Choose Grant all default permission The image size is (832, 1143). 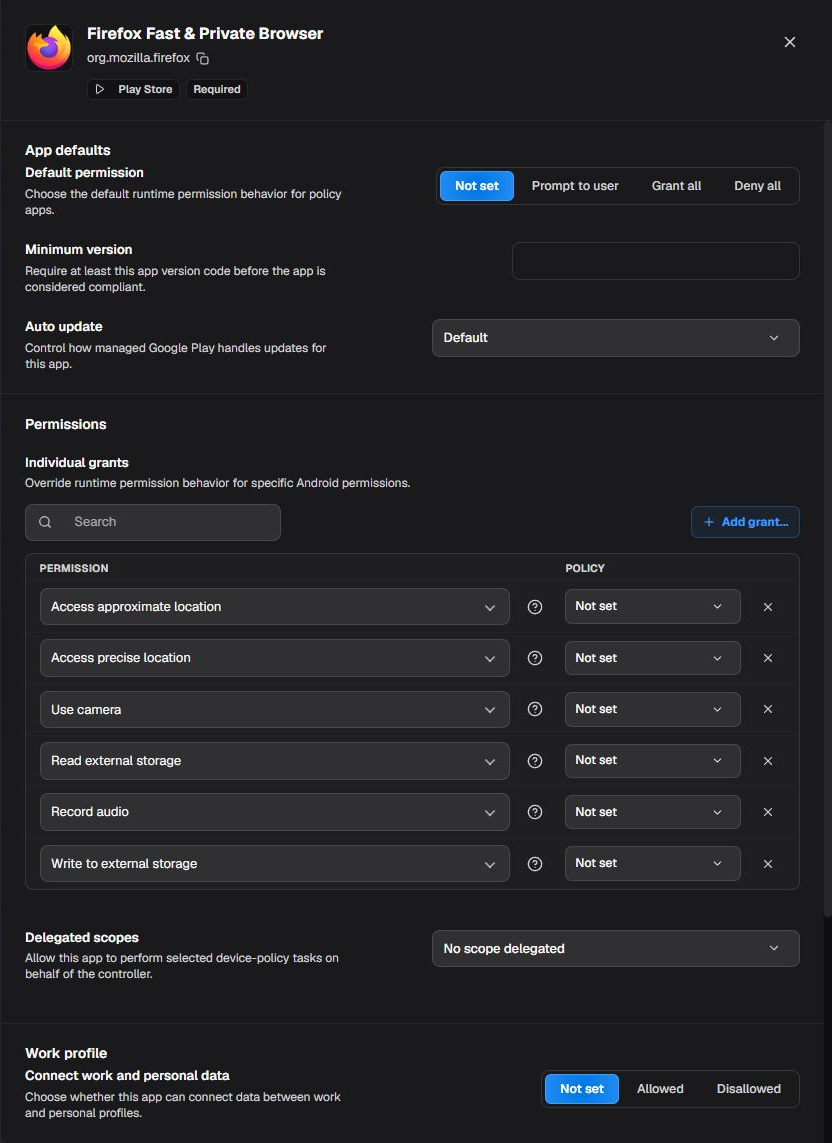[x=676, y=186]
